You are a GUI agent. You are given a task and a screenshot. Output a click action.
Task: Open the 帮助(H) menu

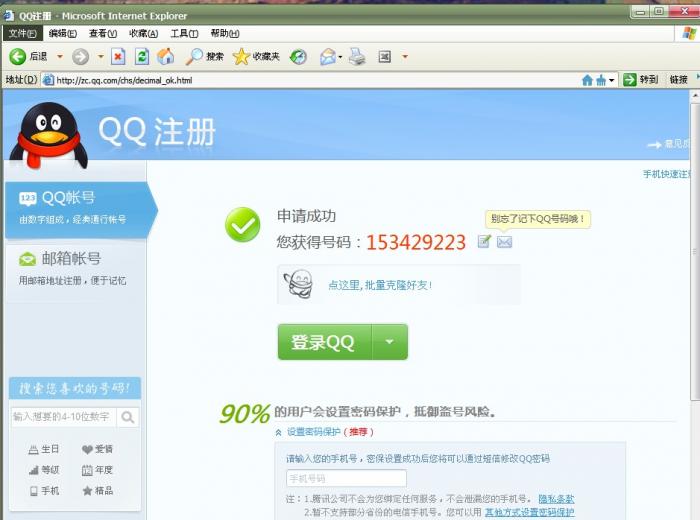[225, 33]
